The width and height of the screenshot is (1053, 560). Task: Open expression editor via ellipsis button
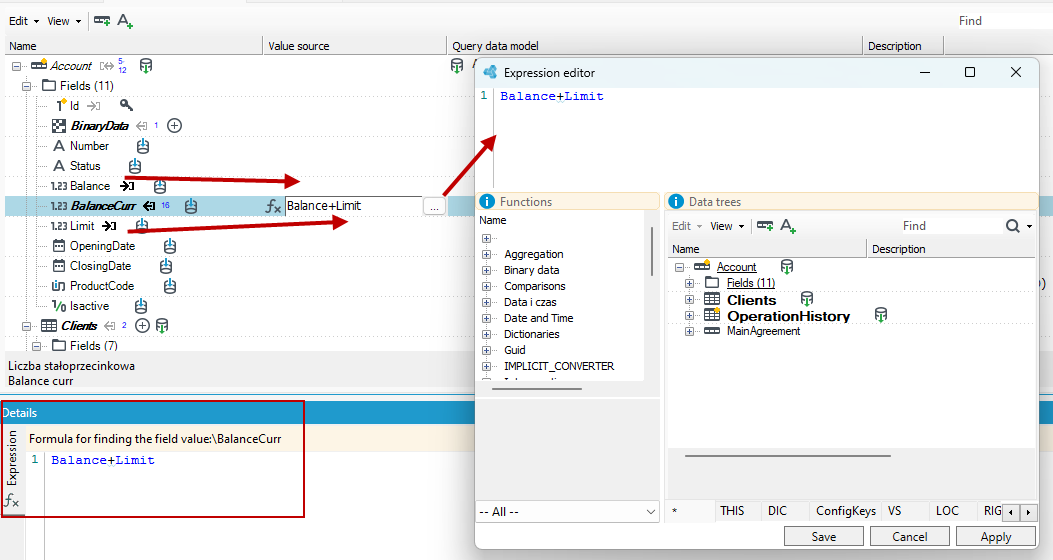pyautogui.click(x=434, y=206)
